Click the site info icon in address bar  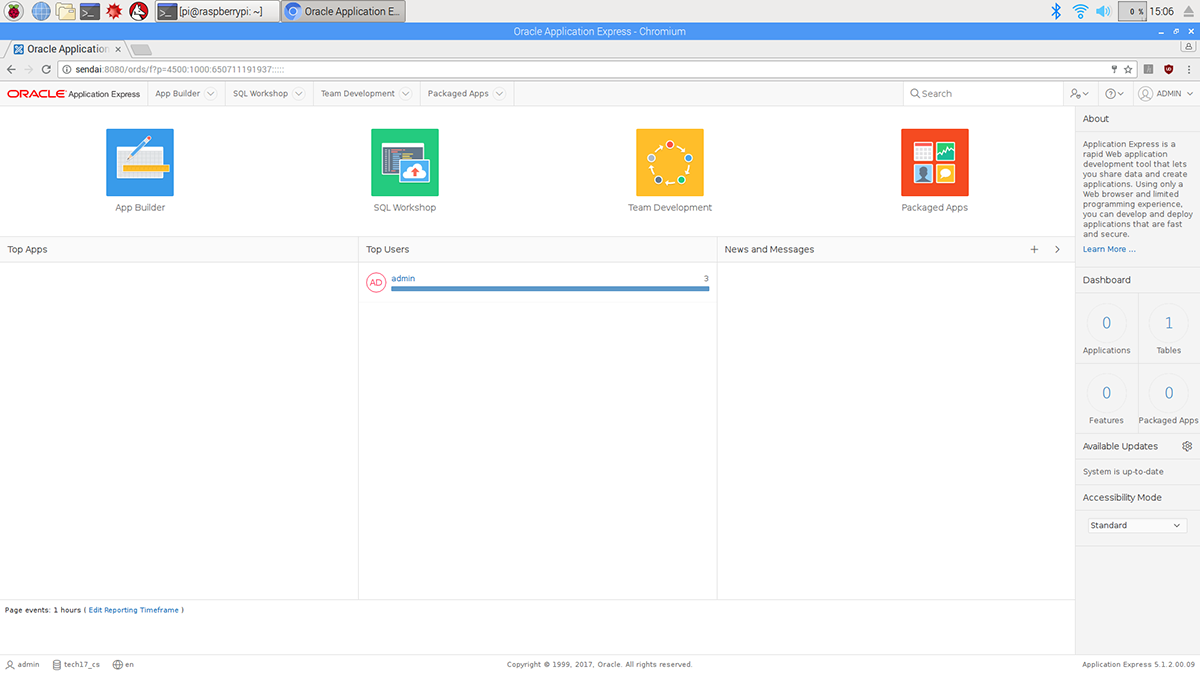coord(67,69)
